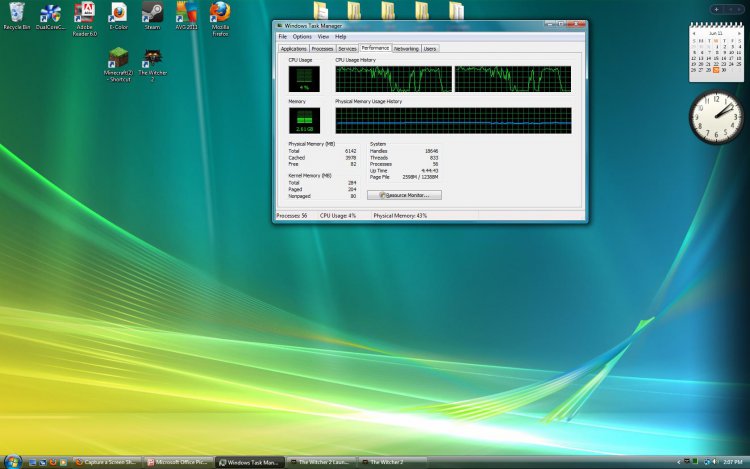Open 'Capture a Screen Sh...' taskbar button
750x469 pixels.
pos(107,462)
